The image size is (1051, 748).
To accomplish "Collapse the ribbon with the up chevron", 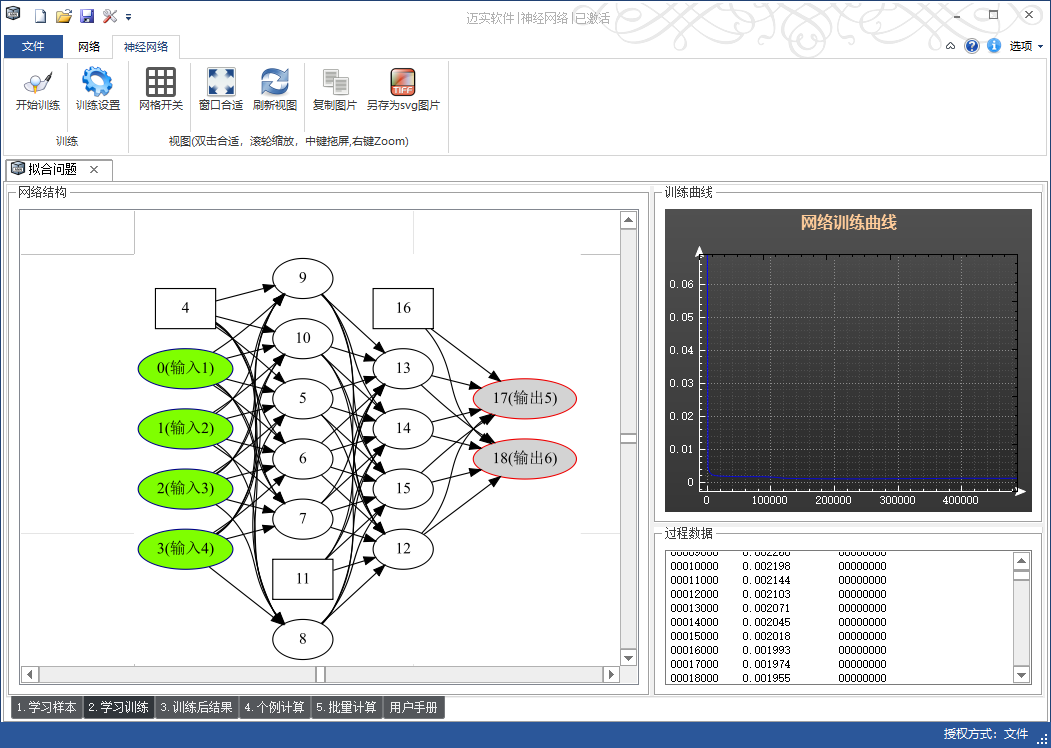I will click(x=950, y=46).
